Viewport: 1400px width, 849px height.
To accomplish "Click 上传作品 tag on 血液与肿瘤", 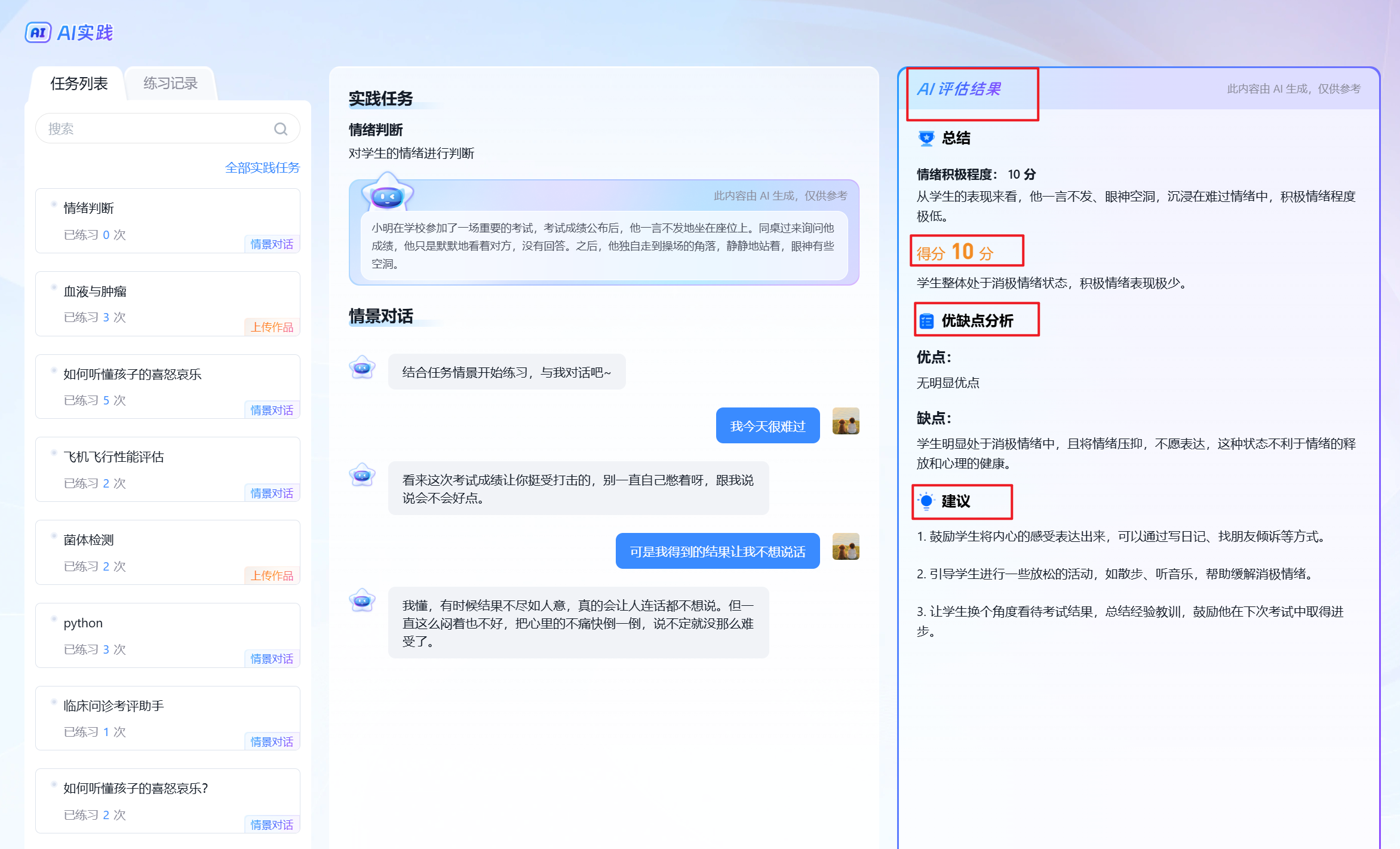I will coord(272,327).
